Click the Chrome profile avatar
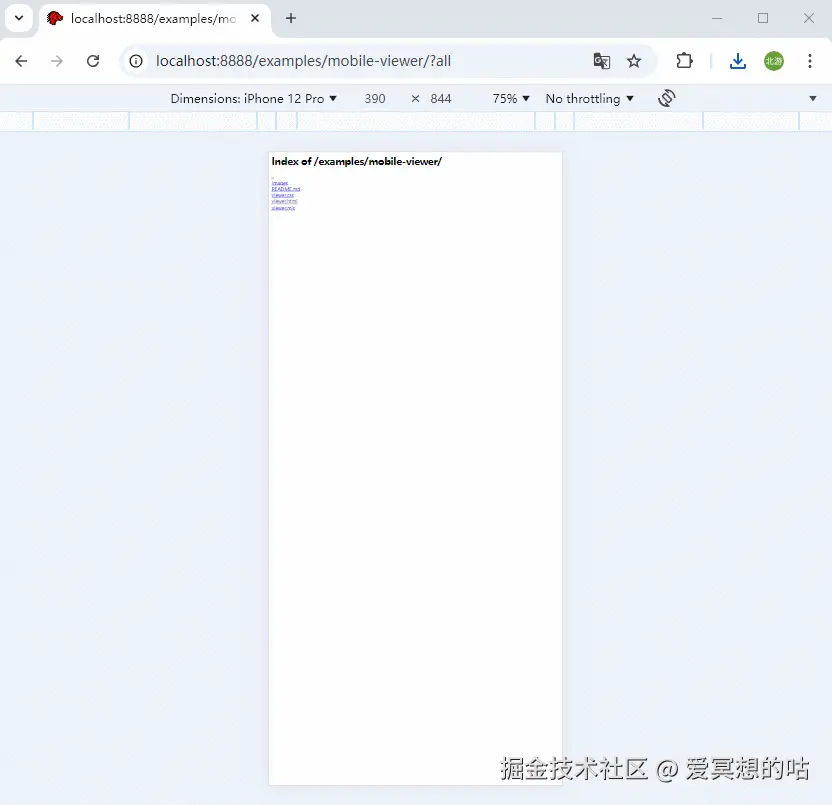 (x=774, y=61)
